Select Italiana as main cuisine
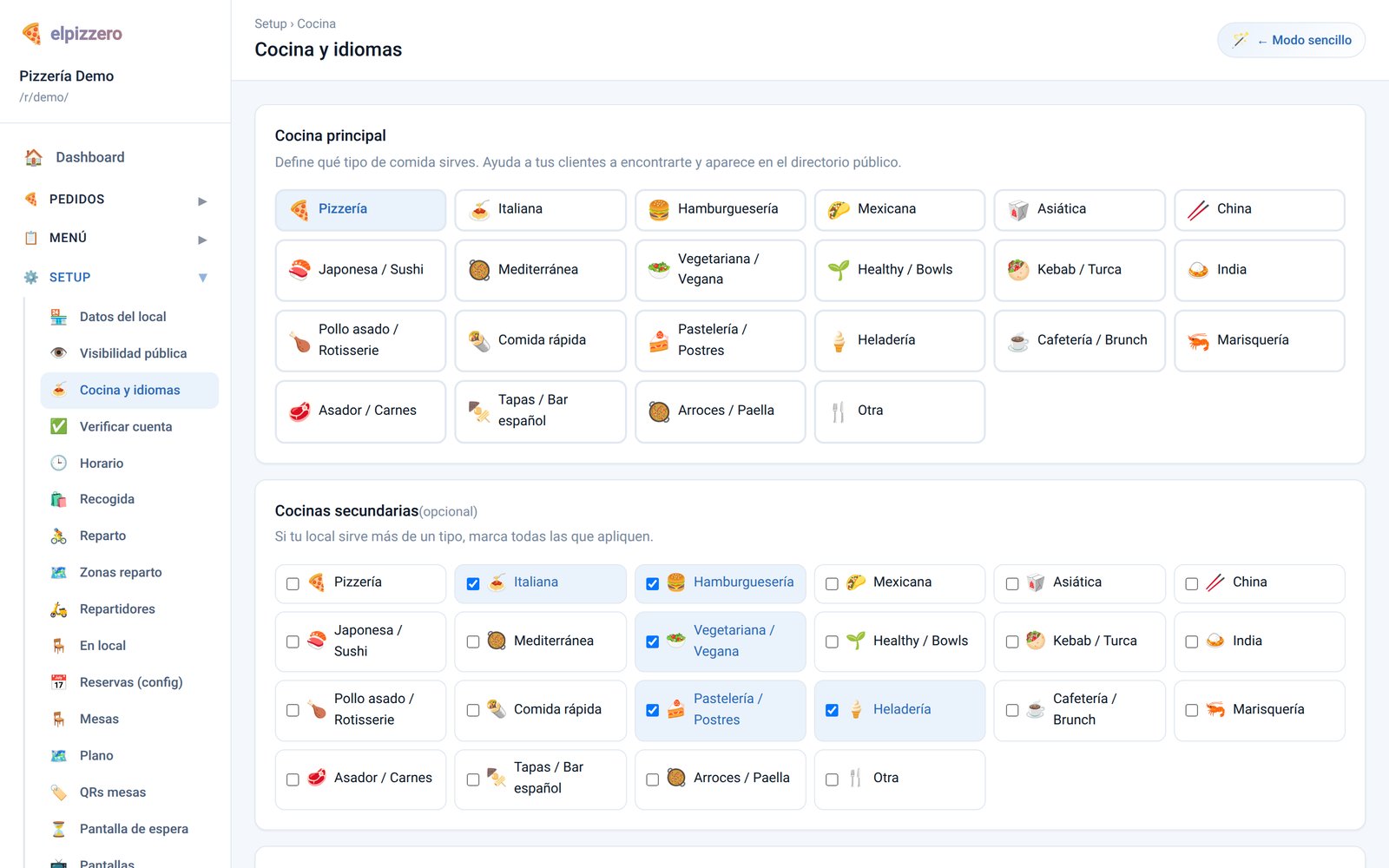This screenshot has width=1389, height=868. pos(540,210)
